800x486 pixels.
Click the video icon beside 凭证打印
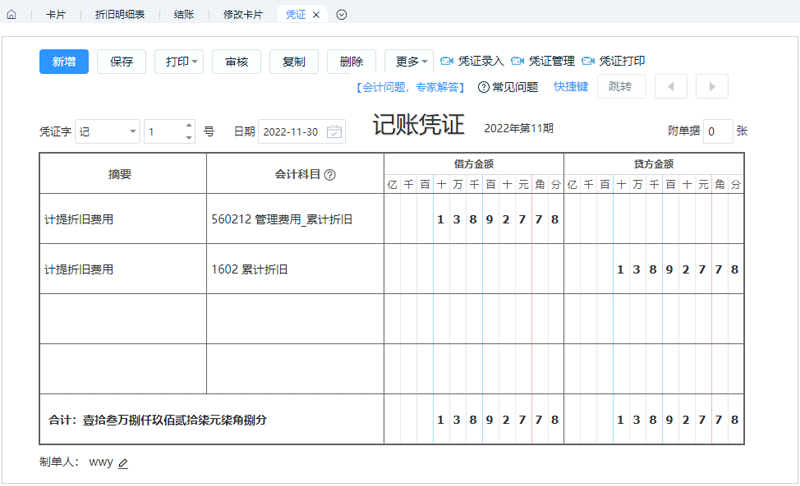click(x=588, y=61)
